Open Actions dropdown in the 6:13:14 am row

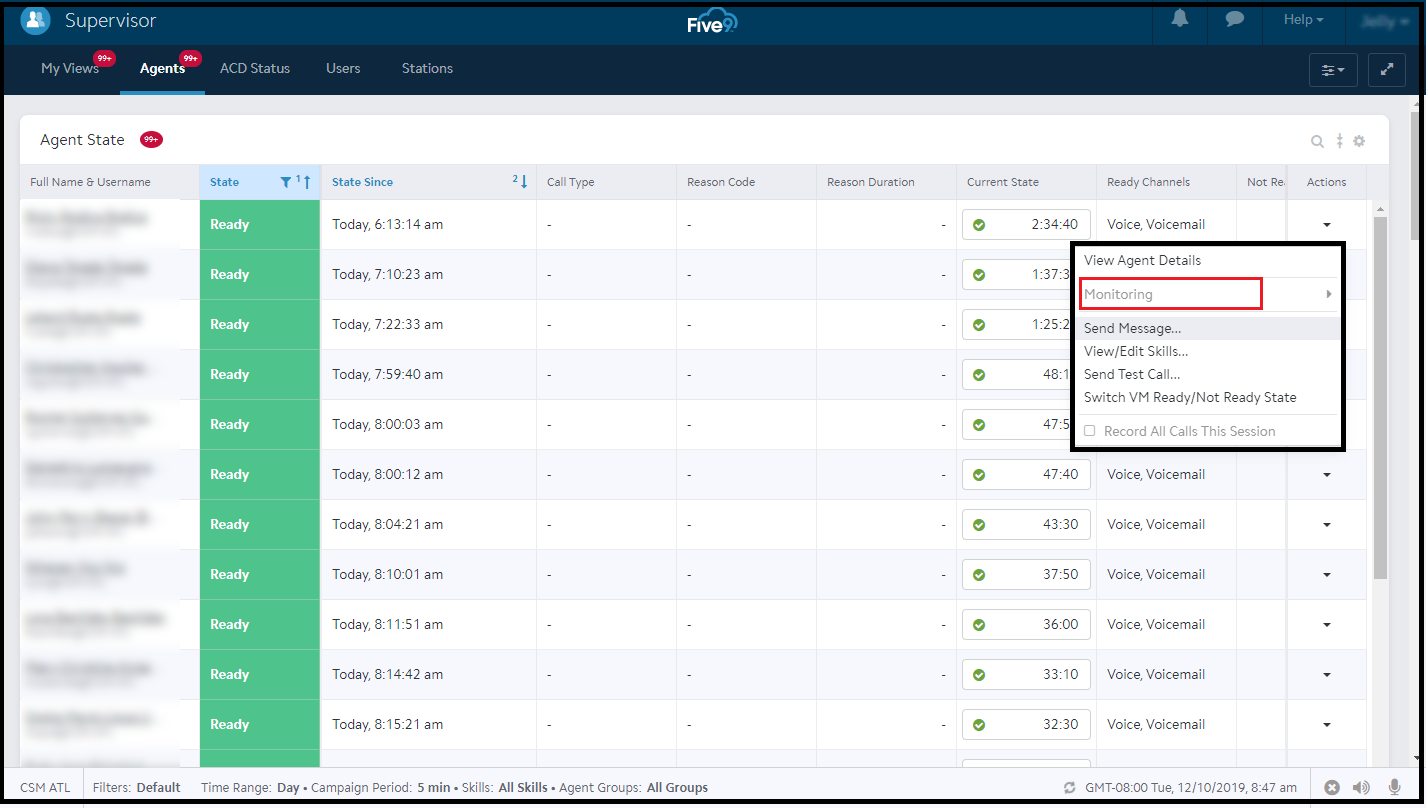[1327, 225]
